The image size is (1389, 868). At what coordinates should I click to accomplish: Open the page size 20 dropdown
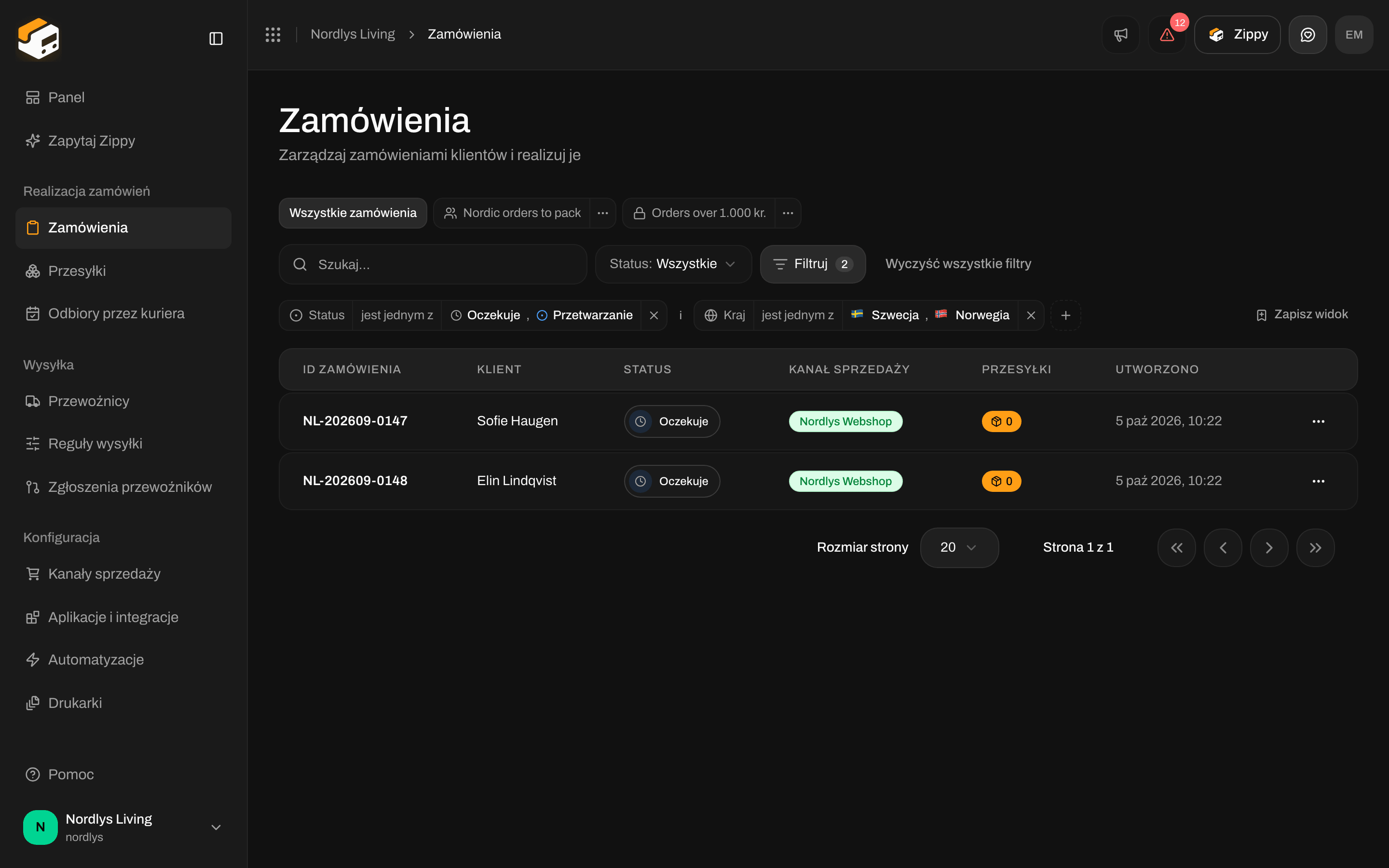[x=959, y=548]
